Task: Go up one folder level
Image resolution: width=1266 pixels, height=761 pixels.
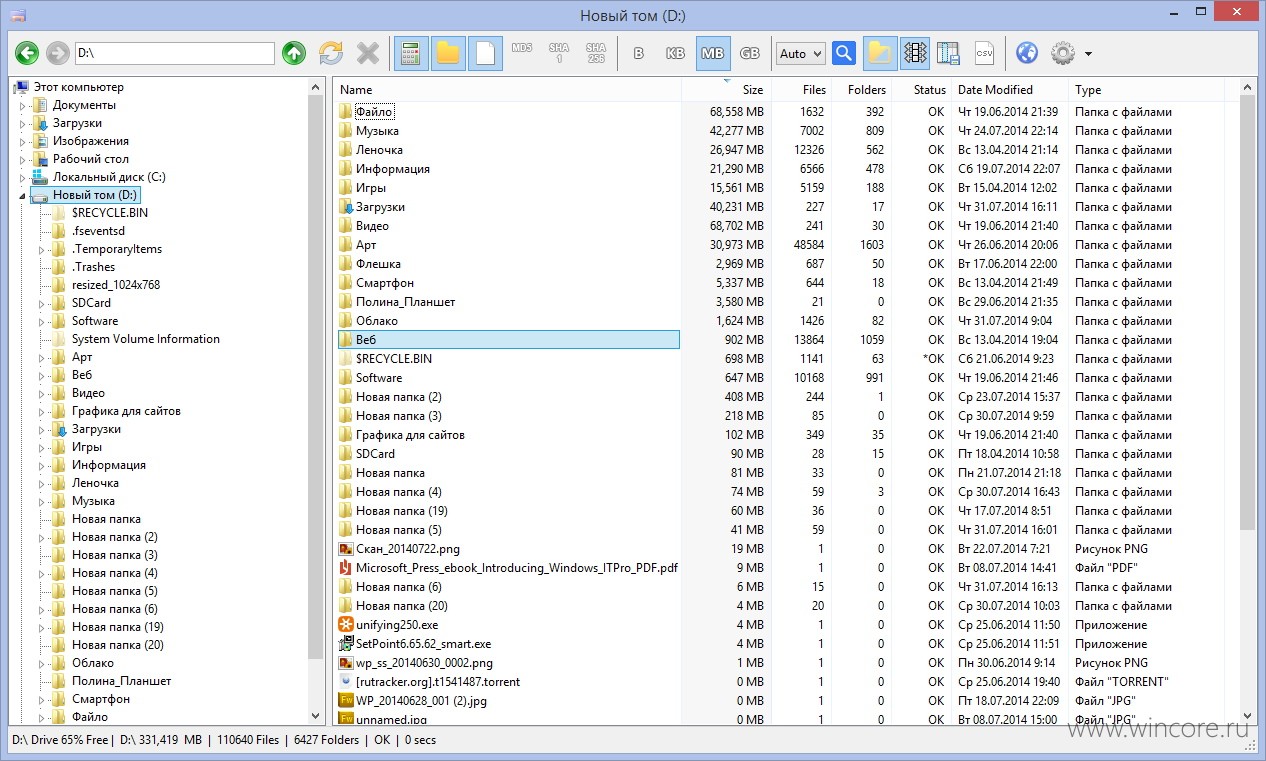Action: tap(293, 53)
